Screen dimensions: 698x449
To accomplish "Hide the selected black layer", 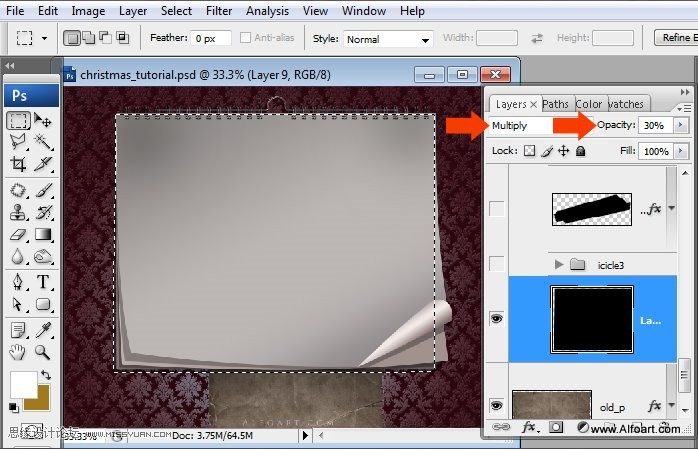I will pyautogui.click(x=496, y=318).
